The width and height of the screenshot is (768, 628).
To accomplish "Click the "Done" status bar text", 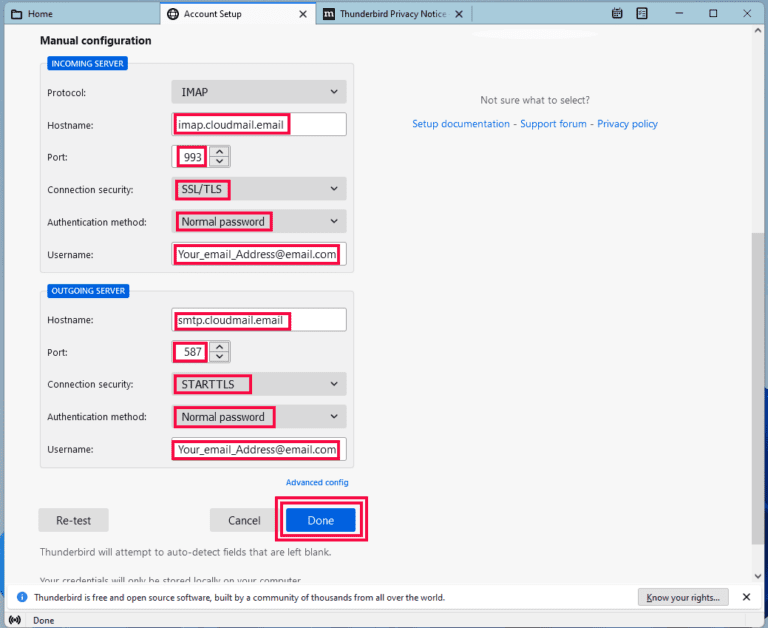I will 44,621.
